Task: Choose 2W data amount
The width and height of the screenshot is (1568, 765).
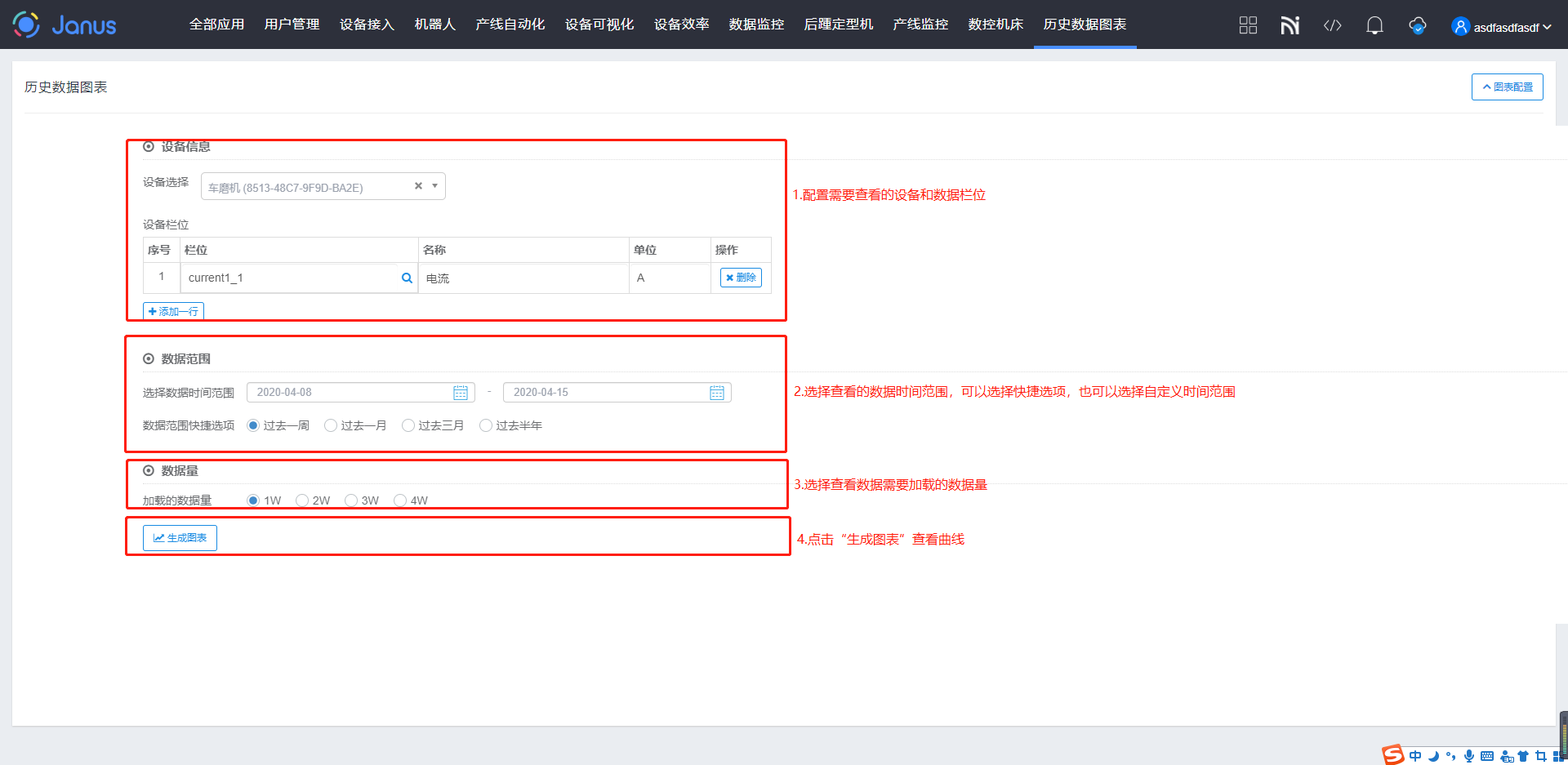Action: [x=302, y=500]
